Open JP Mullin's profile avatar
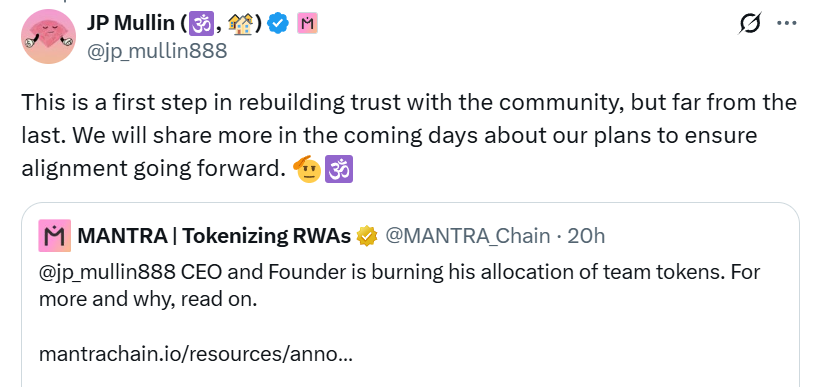The width and height of the screenshot is (817, 387). [48, 36]
